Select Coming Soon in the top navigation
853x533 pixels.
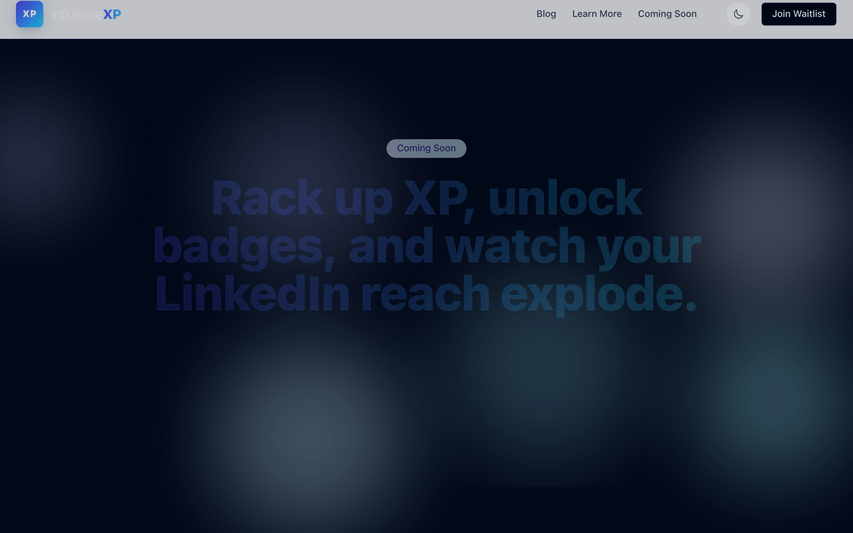(667, 14)
